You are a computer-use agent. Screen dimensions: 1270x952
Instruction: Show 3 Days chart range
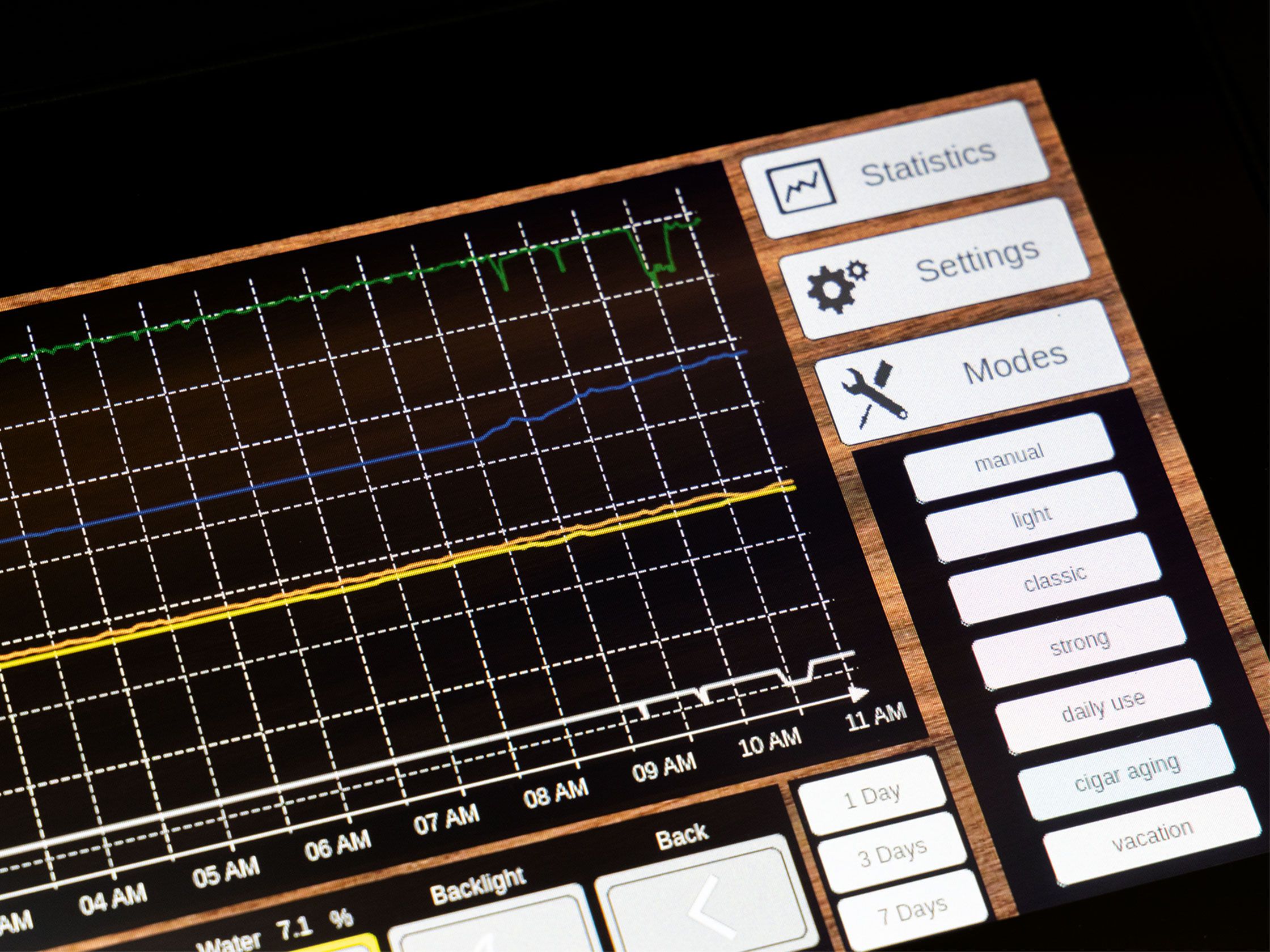point(892,853)
